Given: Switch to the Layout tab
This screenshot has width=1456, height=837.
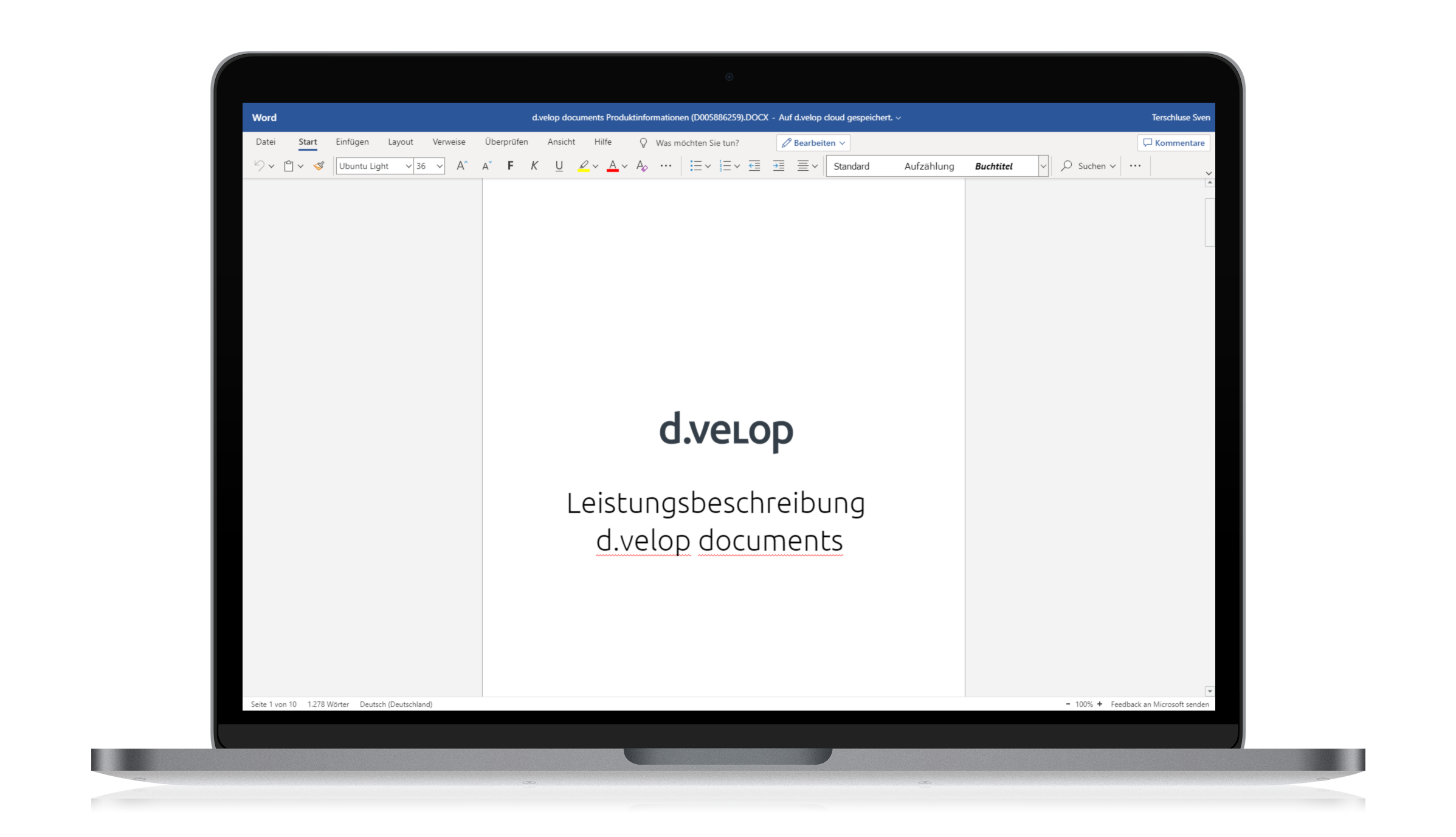Looking at the screenshot, I should (x=401, y=142).
